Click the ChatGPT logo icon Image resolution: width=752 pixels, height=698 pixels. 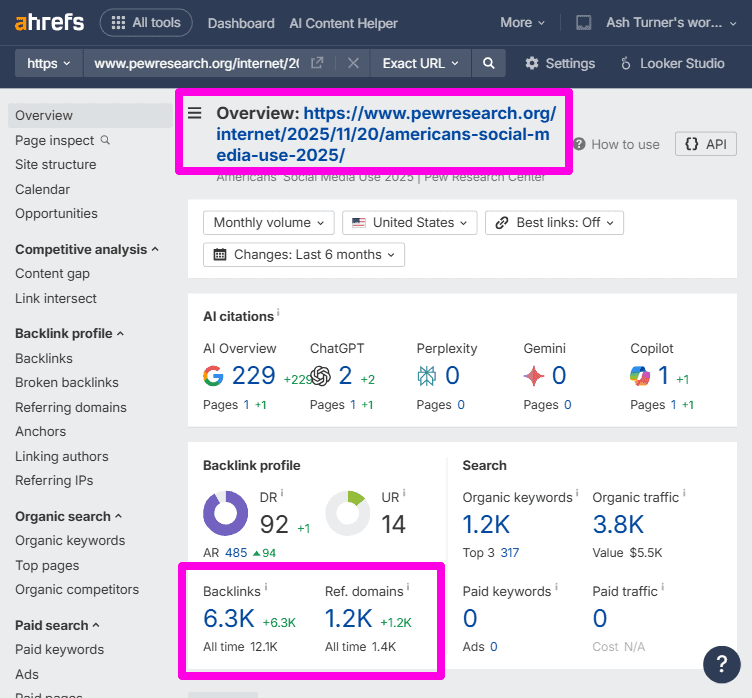pyautogui.click(x=320, y=376)
